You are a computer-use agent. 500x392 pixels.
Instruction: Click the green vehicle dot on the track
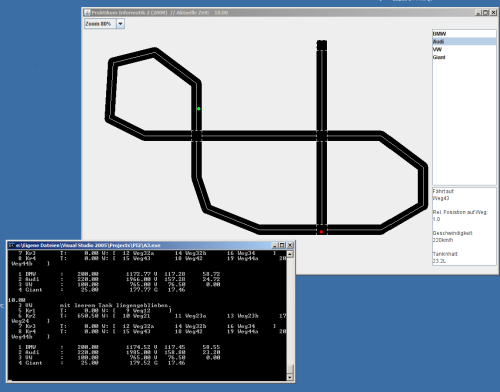click(x=199, y=109)
